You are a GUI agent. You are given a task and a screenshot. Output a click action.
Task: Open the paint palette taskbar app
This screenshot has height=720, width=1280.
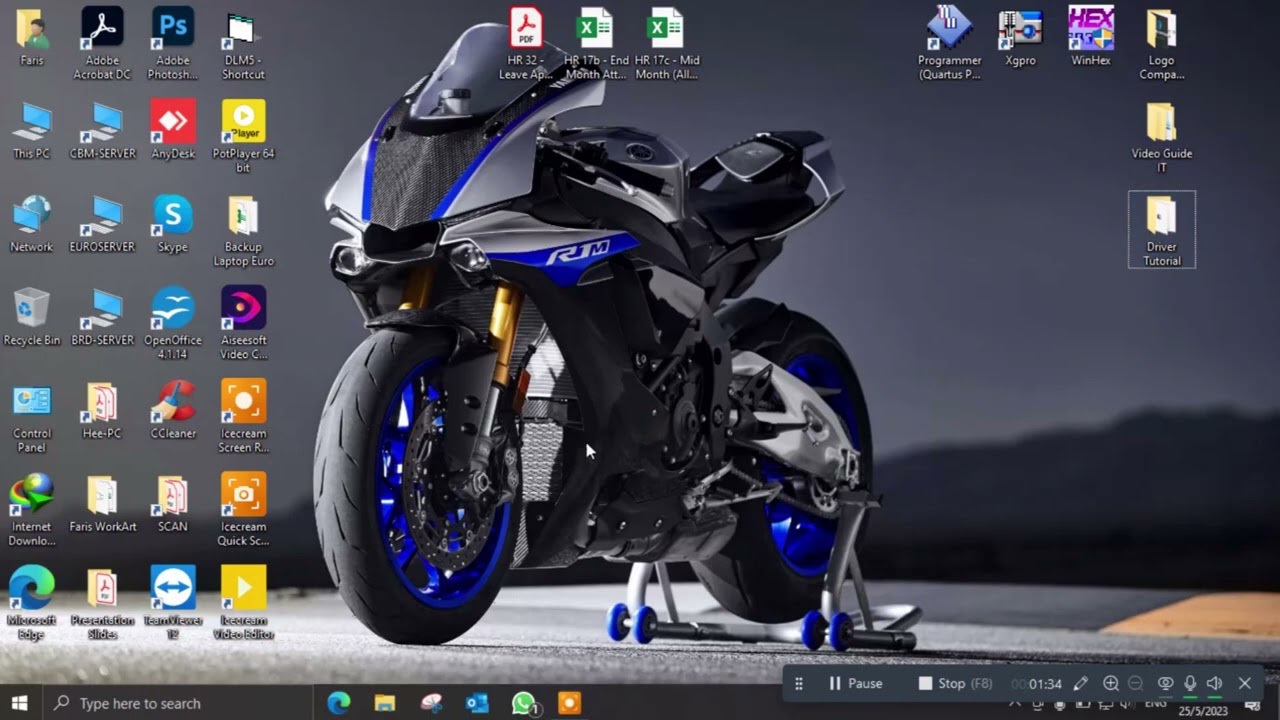coord(431,703)
